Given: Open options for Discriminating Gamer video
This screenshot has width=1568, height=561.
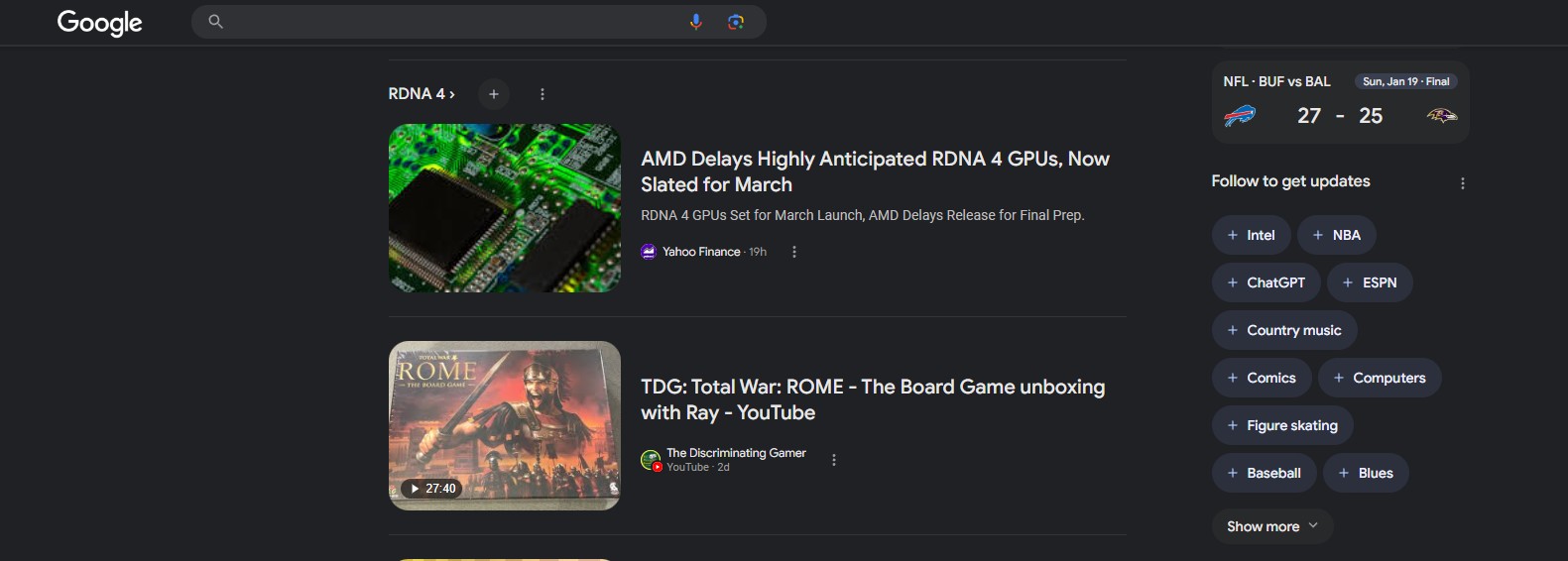Looking at the screenshot, I should coord(834,460).
